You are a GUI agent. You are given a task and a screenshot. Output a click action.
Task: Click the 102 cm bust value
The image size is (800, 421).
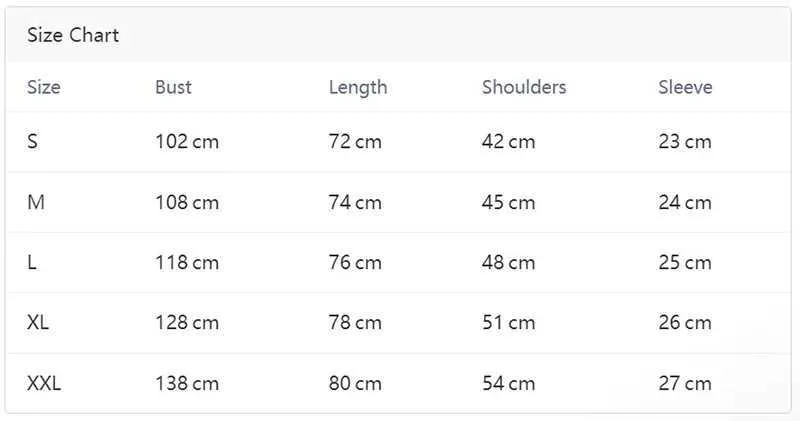[187, 142]
